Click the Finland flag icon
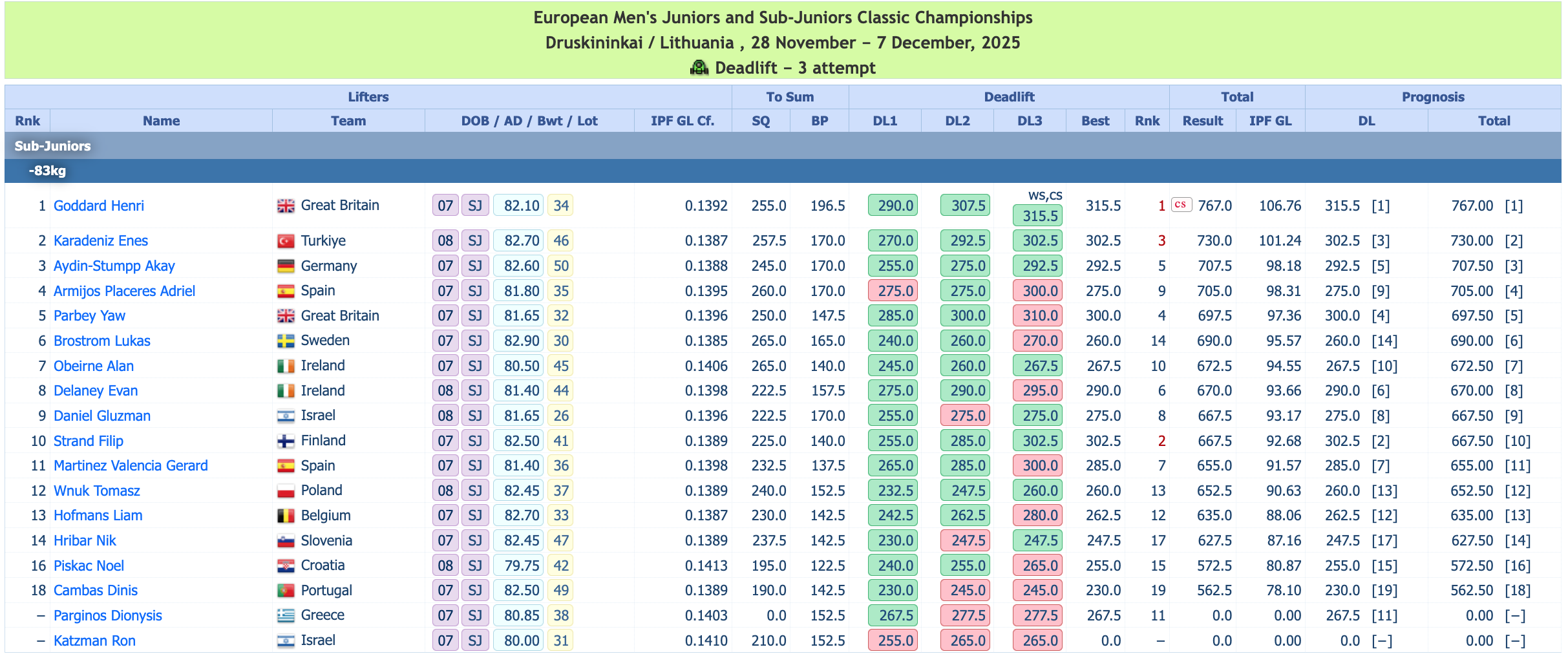The width and height of the screenshot is (1568, 667). pyautogui.click(x=286, y=441)
